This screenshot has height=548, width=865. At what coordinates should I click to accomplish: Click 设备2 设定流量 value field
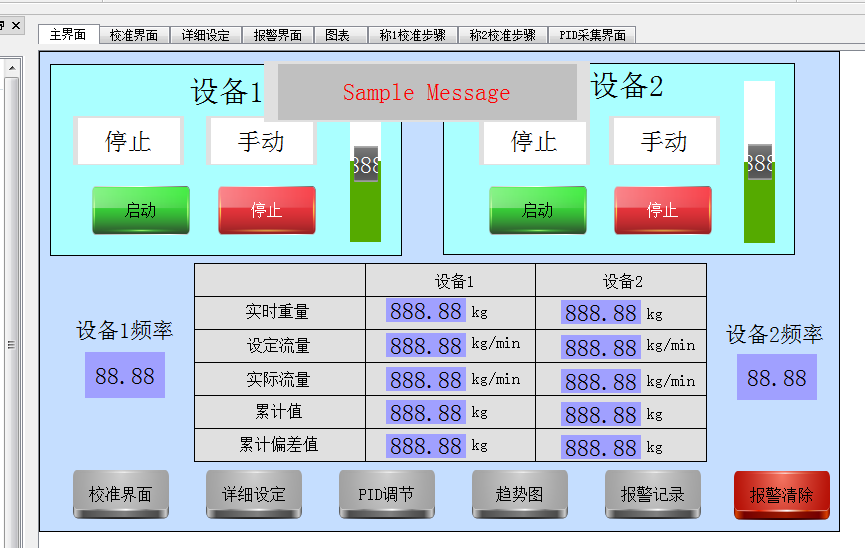601,347
